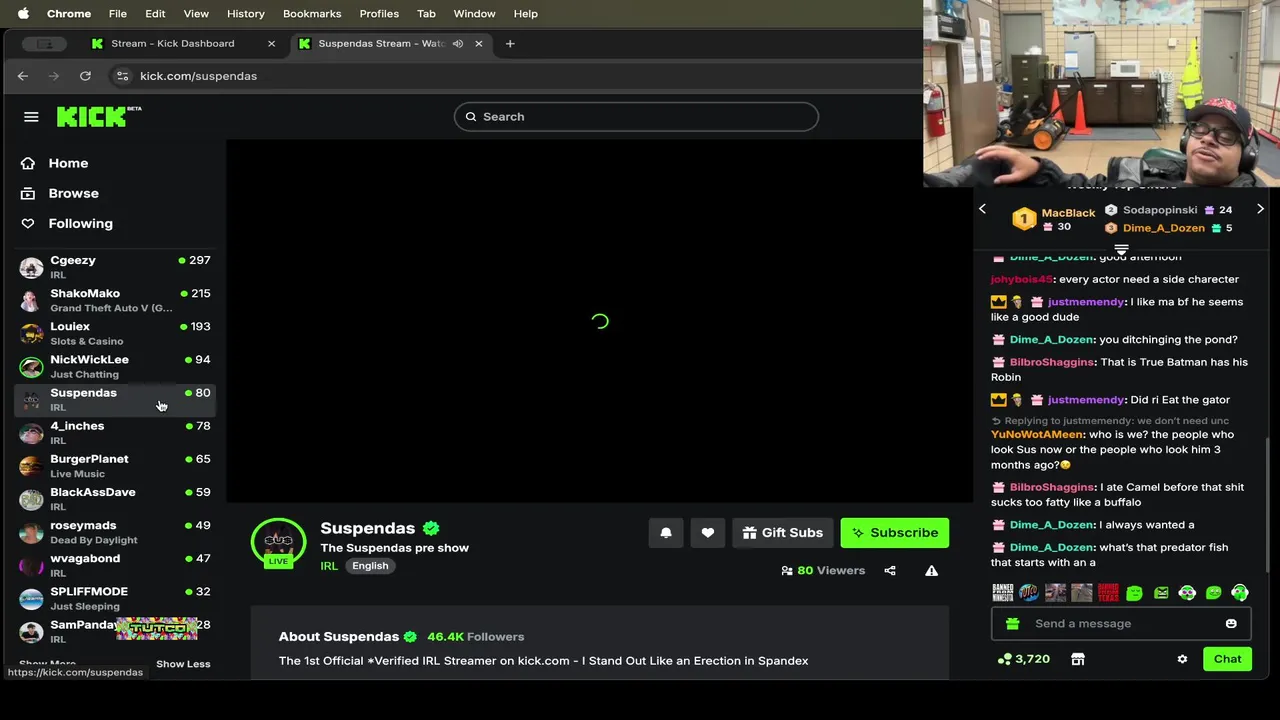Open wvagabond channel in sidebar
Viewport: 1280px width, 720px height.
tap(115, 564)
